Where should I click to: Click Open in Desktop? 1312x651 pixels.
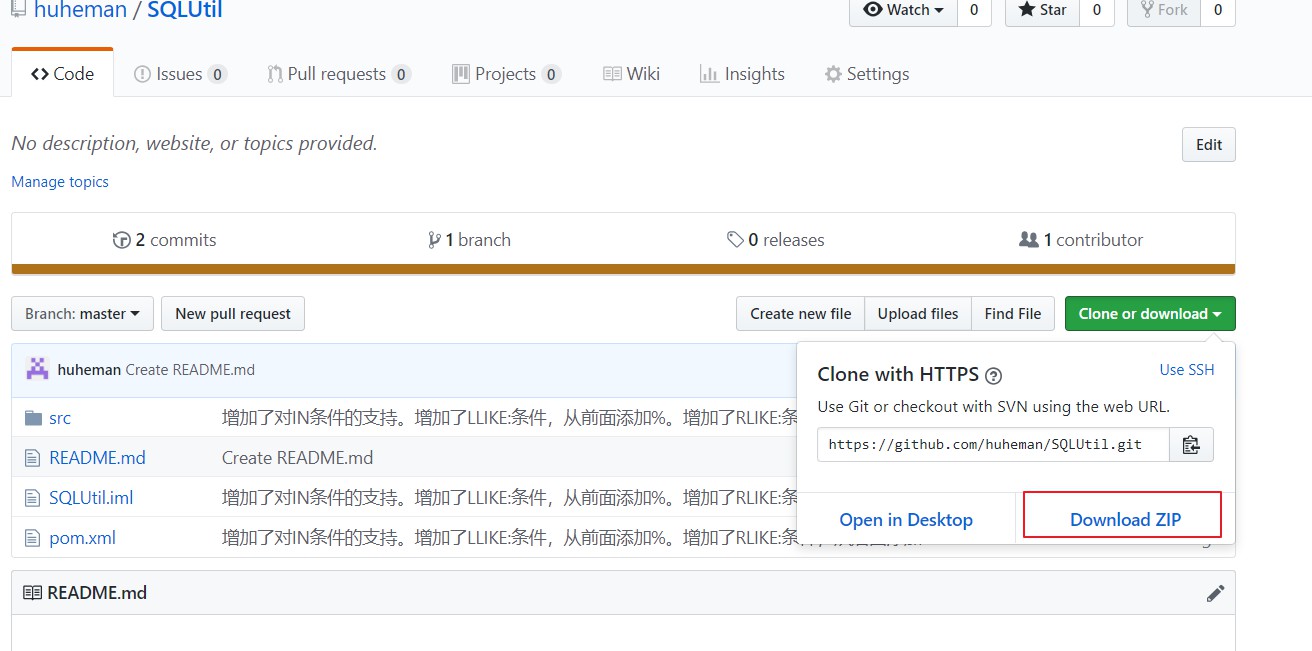pos(906,520)
